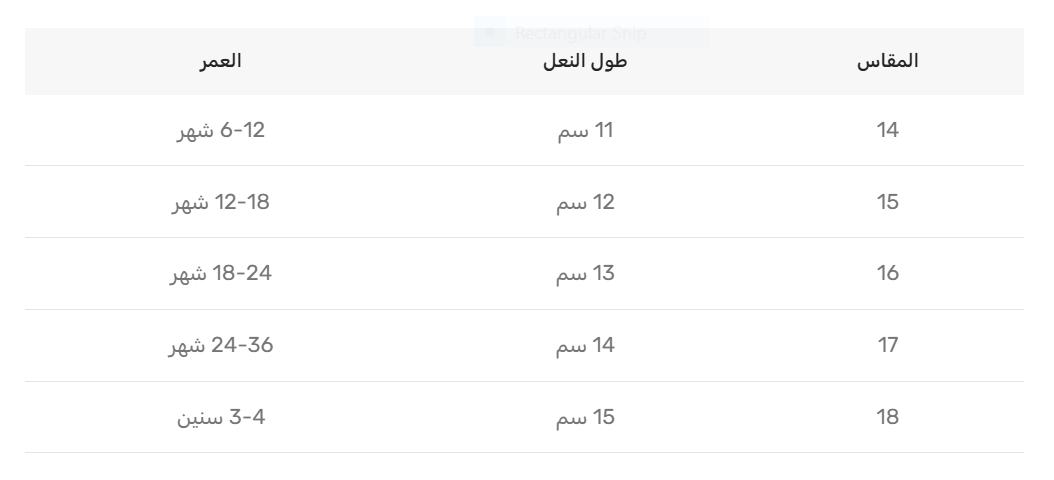
Task: Click the icon beside Rectangular Snip
Action: 490,34
